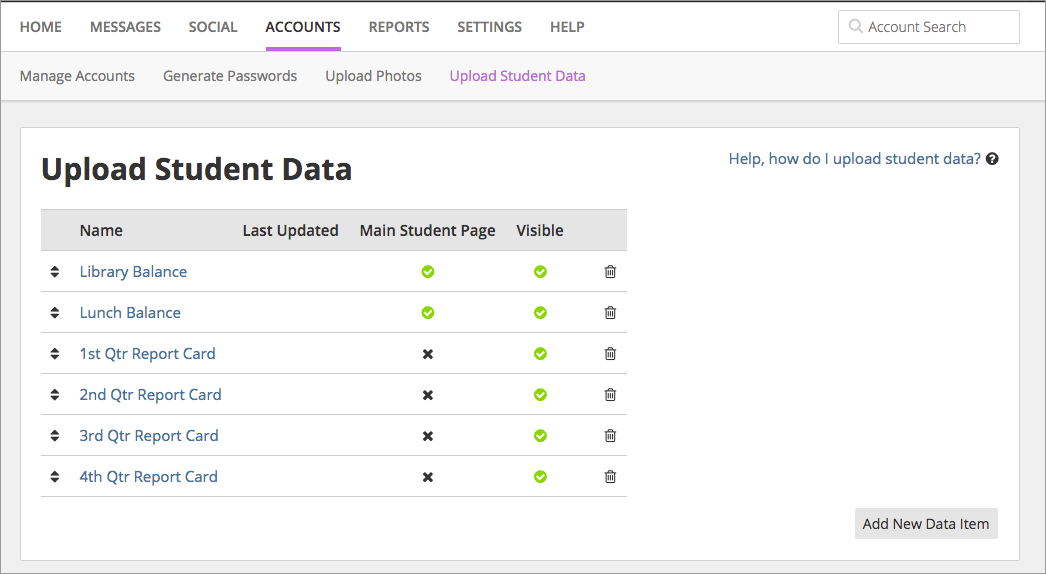This screenshot has width=1046, height=574.
Task: Select the Upload Student Data tab
Action: pos(518,76)
